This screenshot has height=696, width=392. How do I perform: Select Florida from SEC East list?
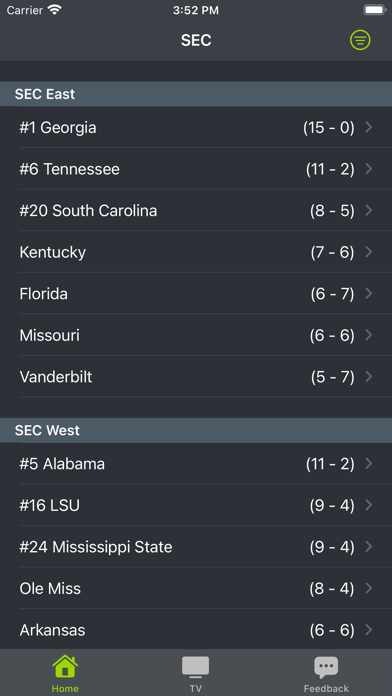tap(196, 294)
